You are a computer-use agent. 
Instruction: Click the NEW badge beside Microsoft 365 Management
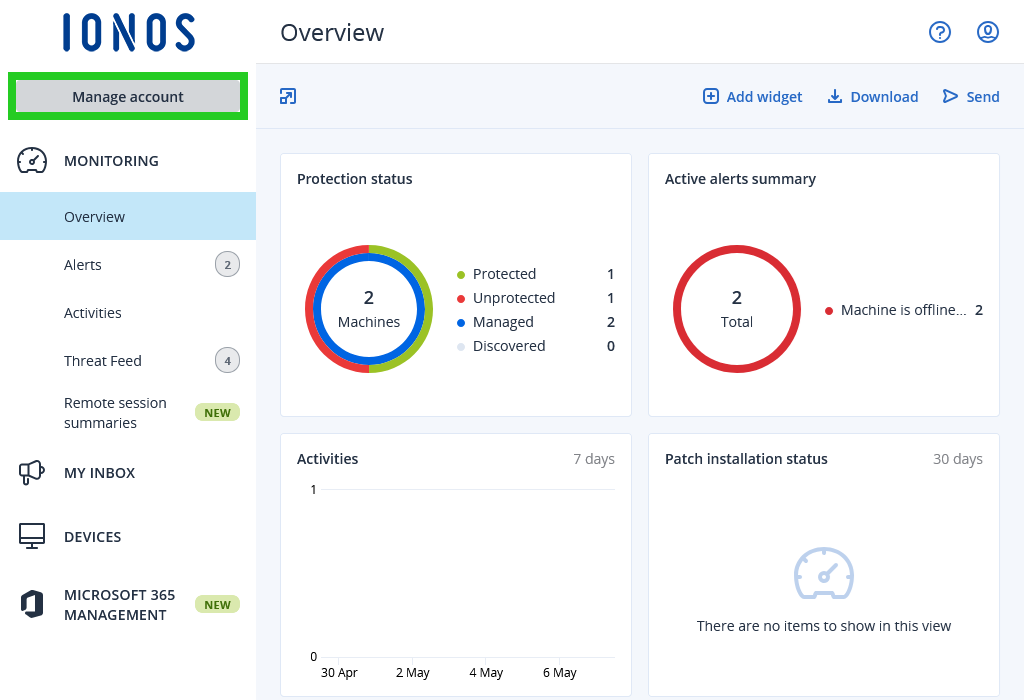click(217, 605)
